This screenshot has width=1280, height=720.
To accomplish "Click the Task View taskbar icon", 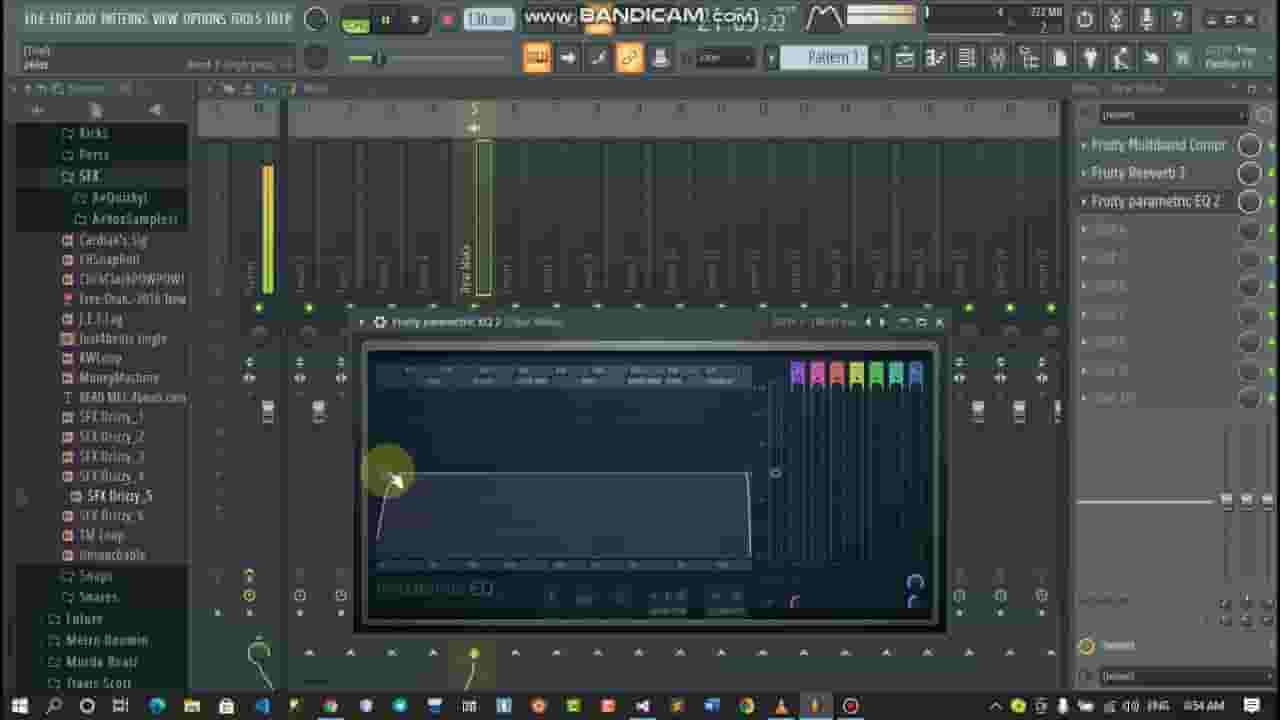I will (120, 706).
